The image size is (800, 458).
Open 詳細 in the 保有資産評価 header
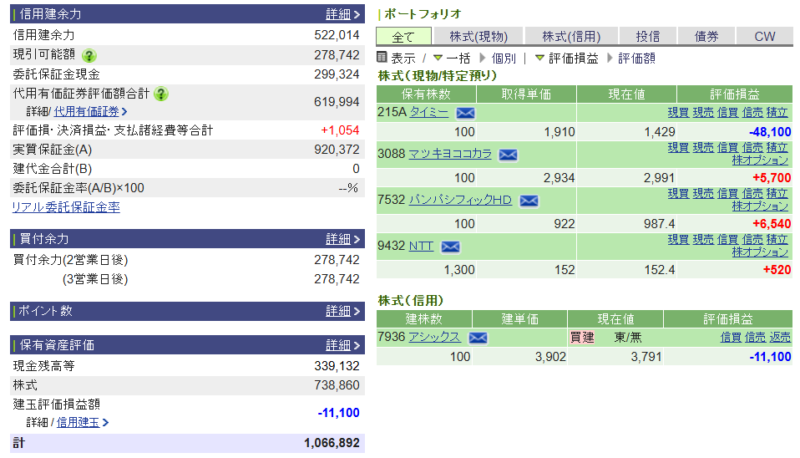[x=342, y=345]
